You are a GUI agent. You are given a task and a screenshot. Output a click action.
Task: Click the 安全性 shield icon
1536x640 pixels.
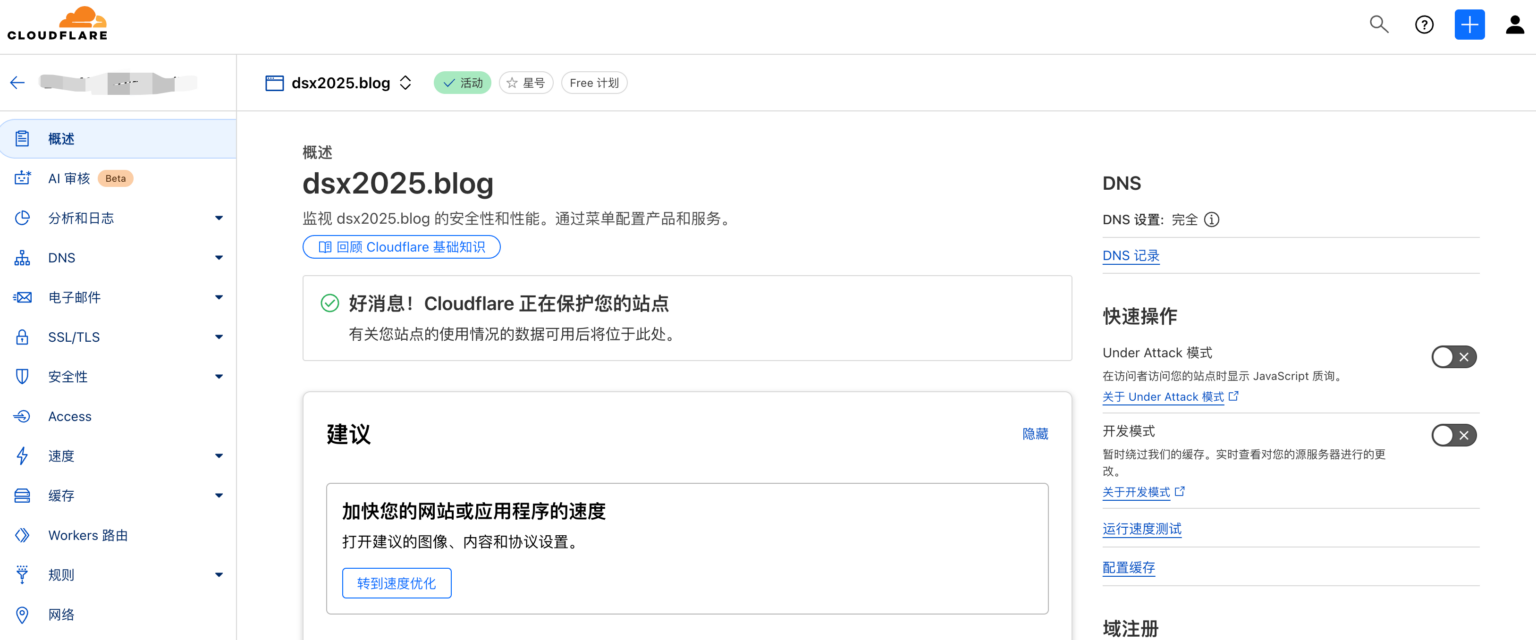pyautogui.click(x=22, y=376)
